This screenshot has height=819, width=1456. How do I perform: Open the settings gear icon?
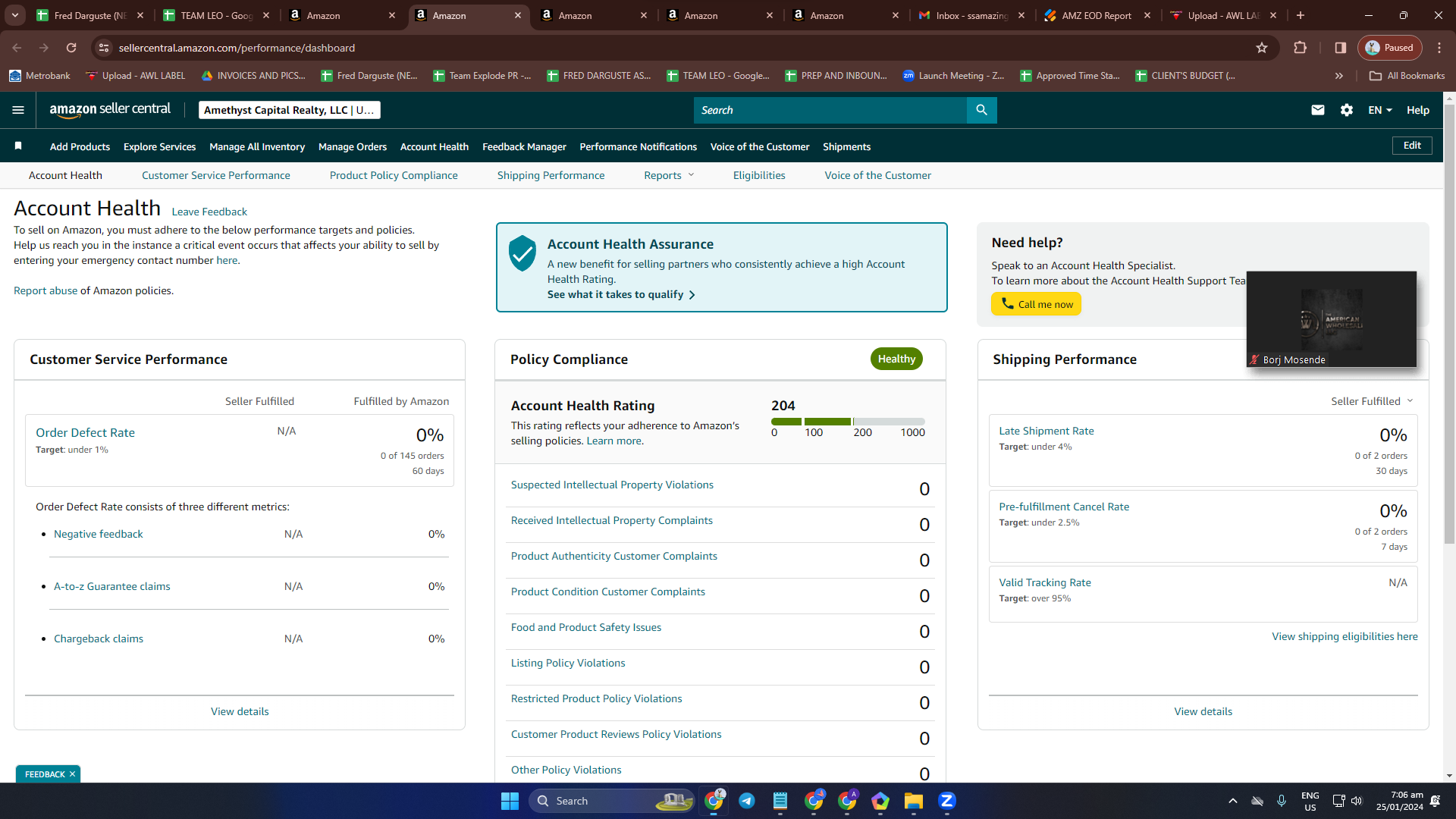(1347, 110)
